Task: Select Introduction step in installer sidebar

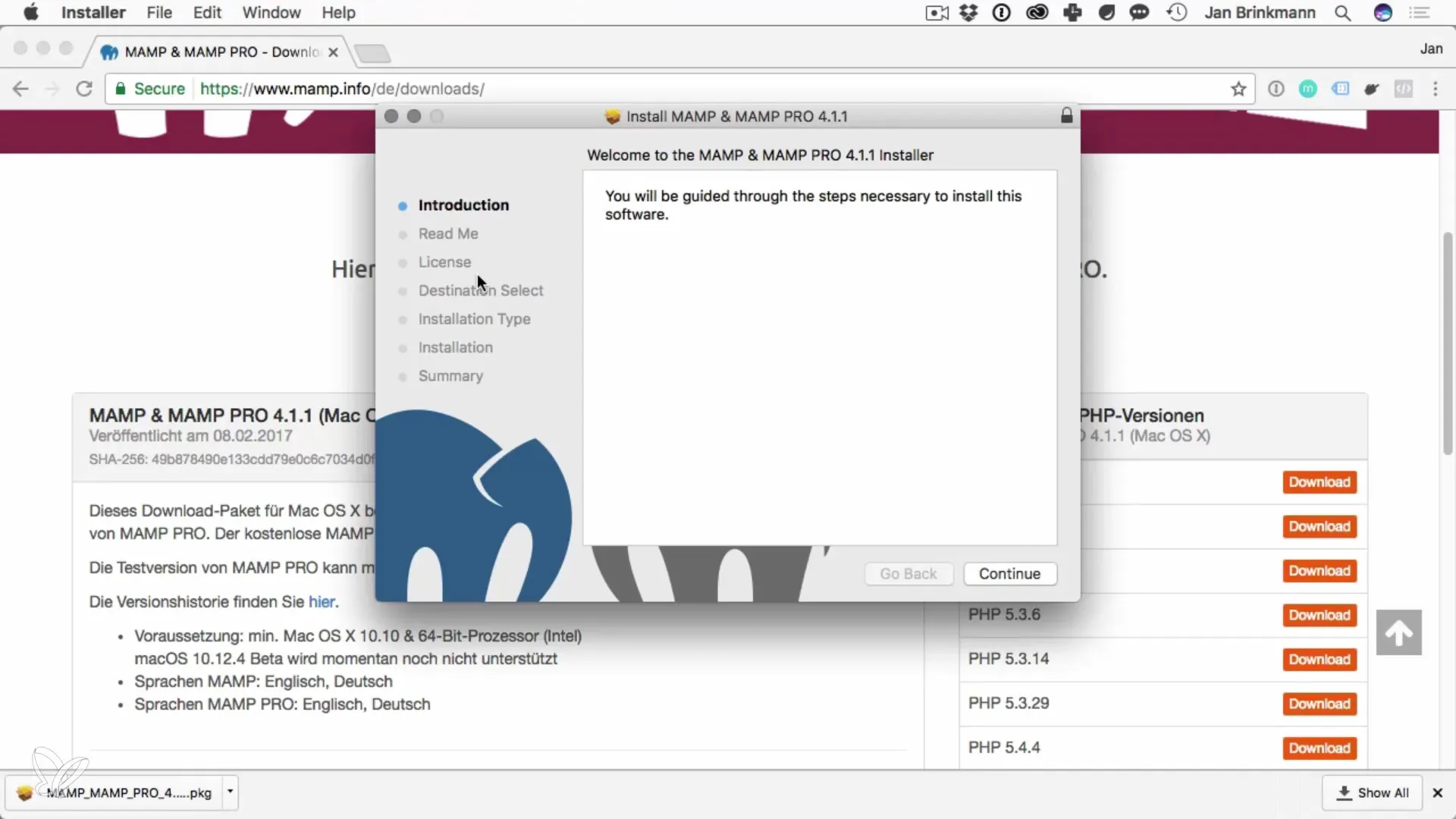Action: (x=463, y=205)
